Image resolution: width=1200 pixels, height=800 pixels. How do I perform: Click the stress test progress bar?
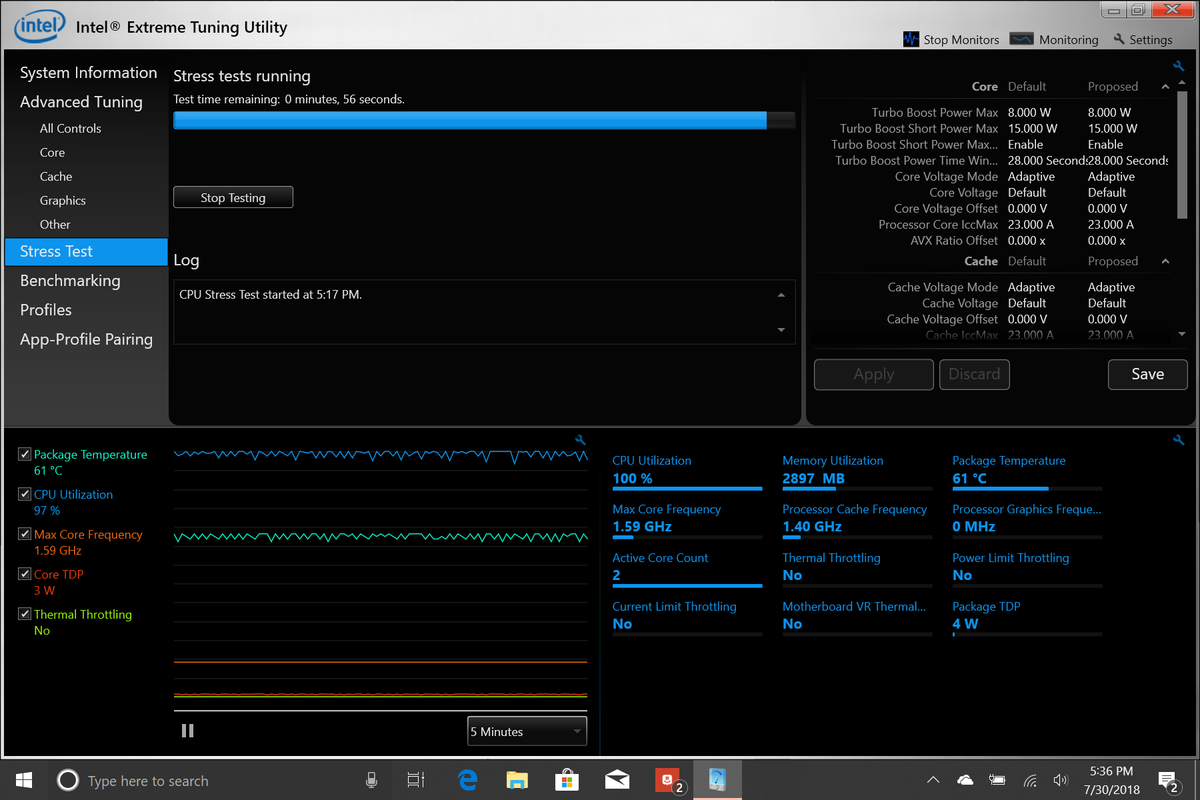[484, 121]
